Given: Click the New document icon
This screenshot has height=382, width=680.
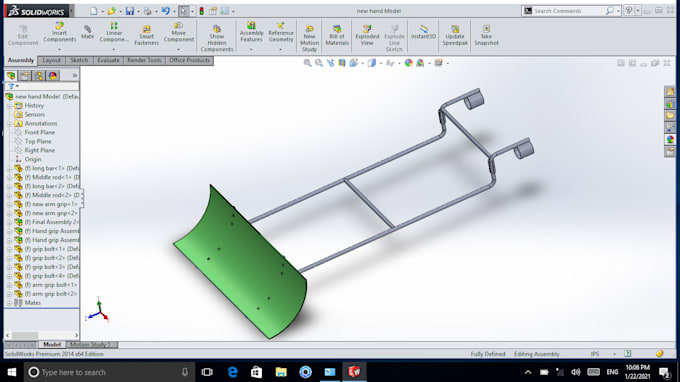Looking at the screenshot, I should click(93, 11).
